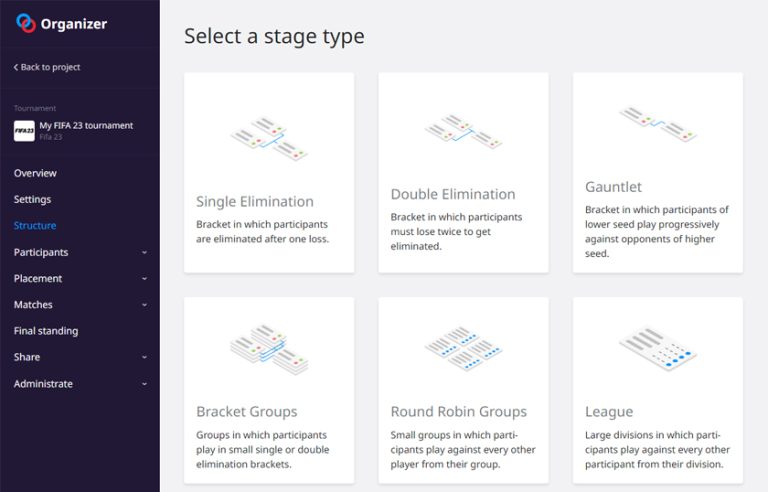Expand the Administrate menu chevron
Image resolution: width=768 pixels, height=492 pixels.
[x=145, y=384]
